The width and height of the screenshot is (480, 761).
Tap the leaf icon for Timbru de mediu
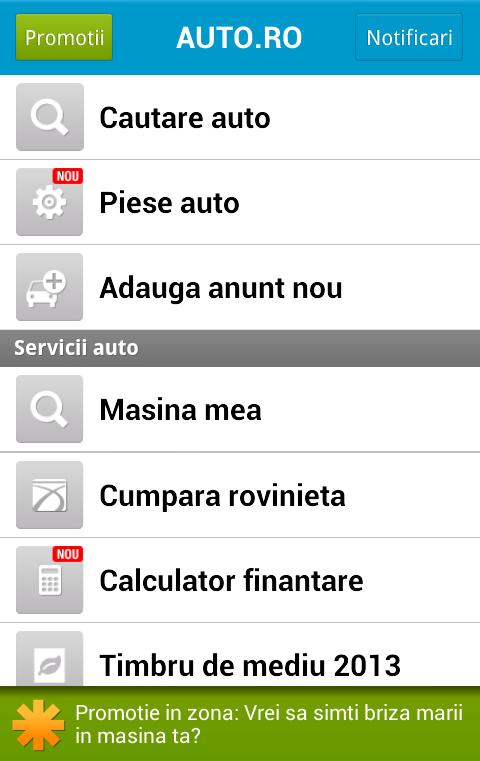point(50,659)
